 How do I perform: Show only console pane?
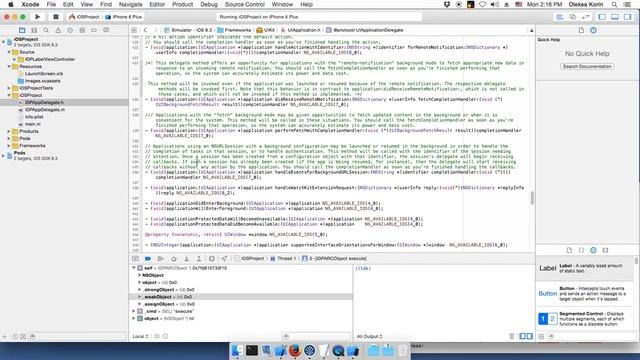click(530, 336)
